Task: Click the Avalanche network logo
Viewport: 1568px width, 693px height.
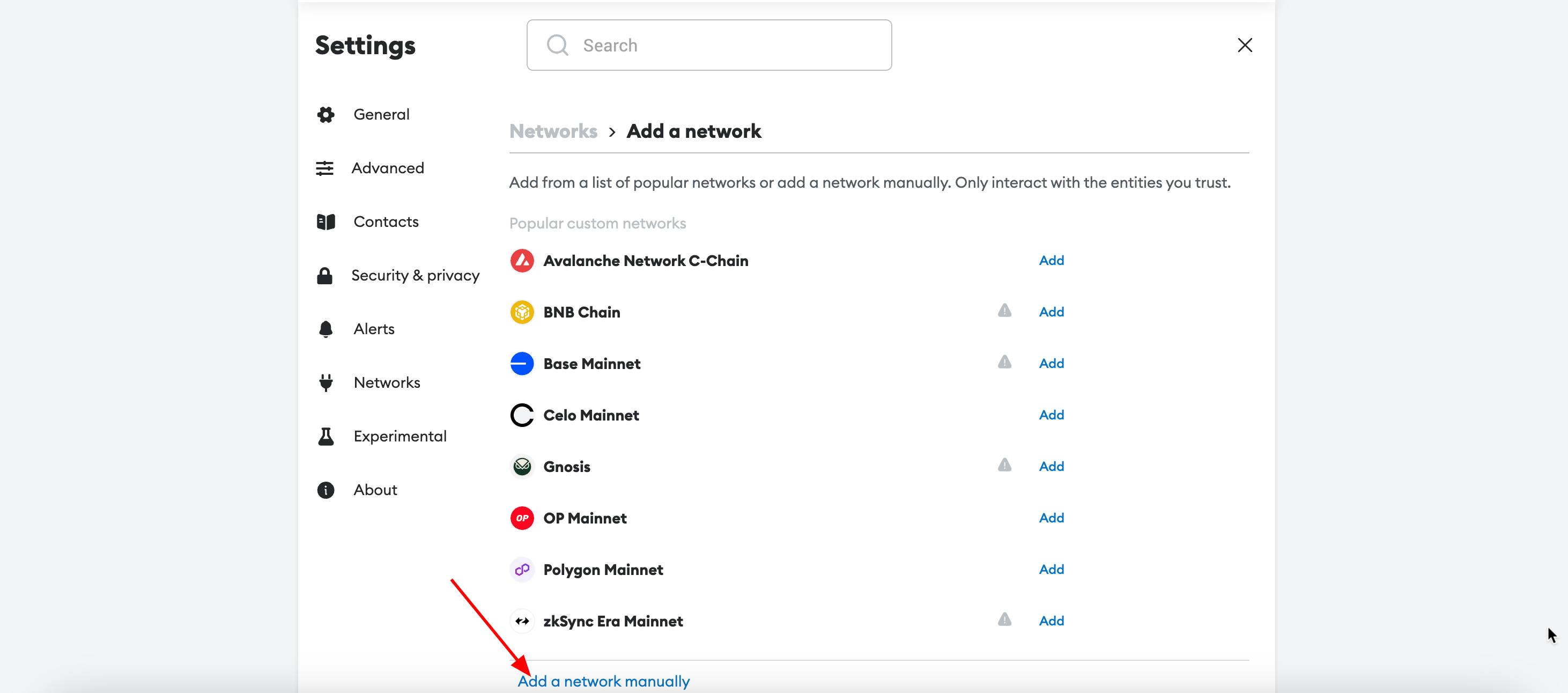Action: pos(522,261)
